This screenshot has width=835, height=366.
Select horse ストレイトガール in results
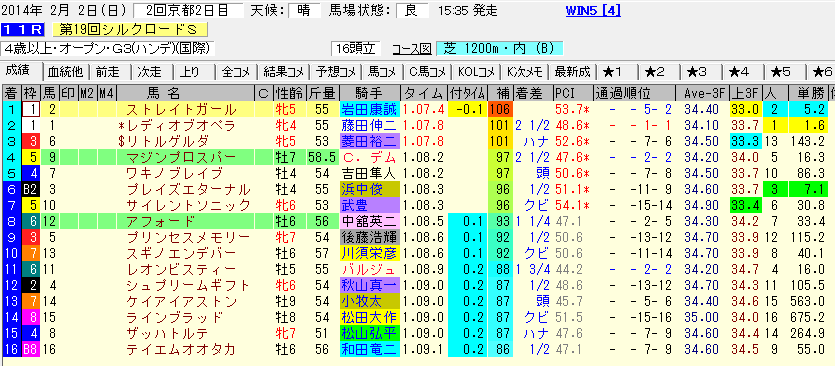pyautogui.click(x=181, y=110)
